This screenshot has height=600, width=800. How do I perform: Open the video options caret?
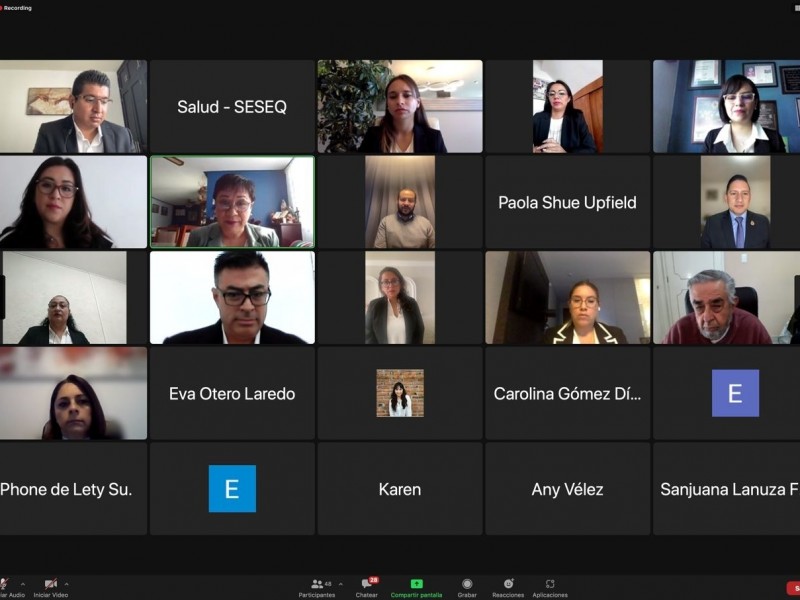[67, 584]
